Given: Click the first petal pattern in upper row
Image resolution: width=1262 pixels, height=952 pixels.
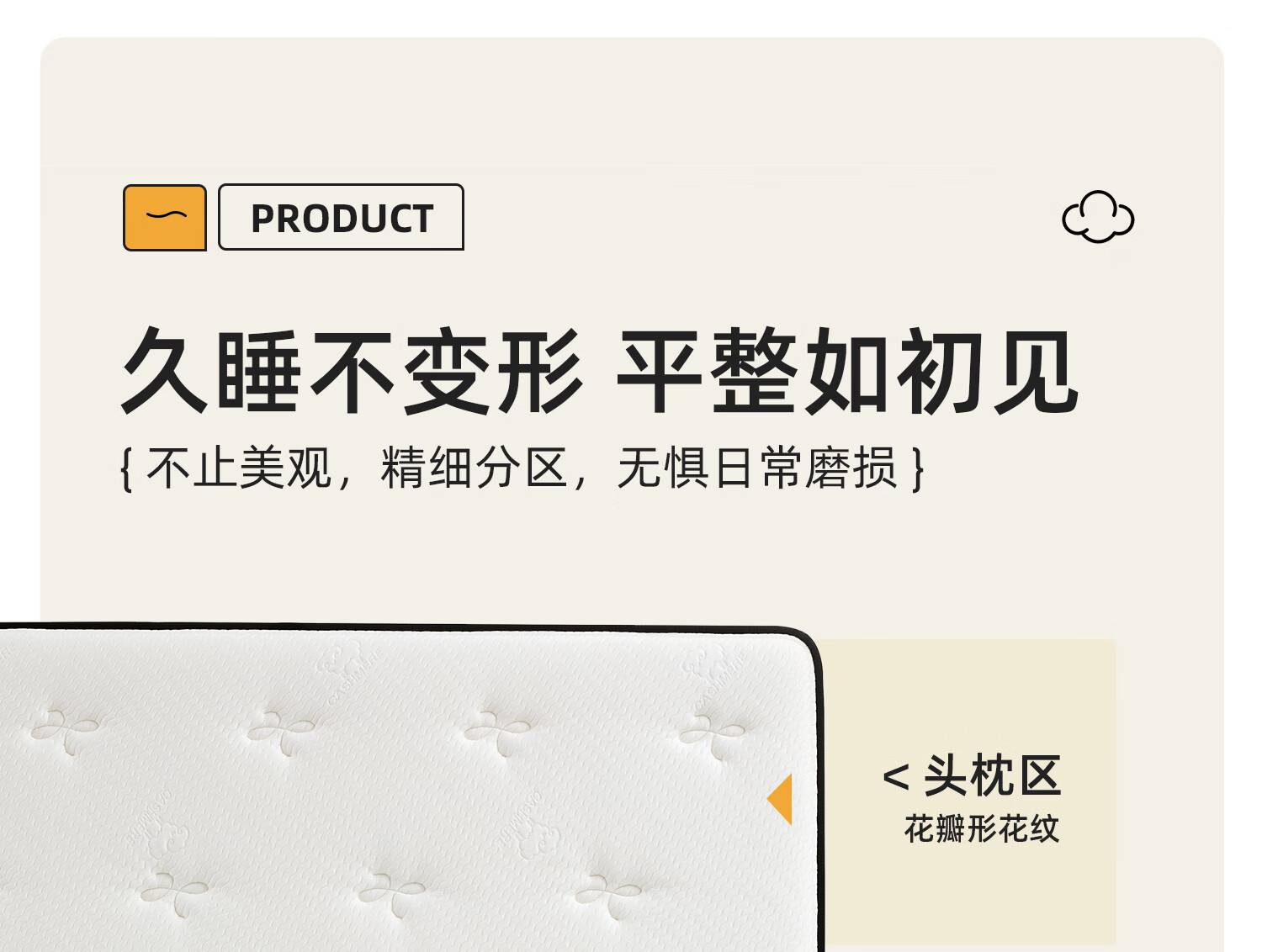Looking at the screenshot, I should tap(66, 730).
